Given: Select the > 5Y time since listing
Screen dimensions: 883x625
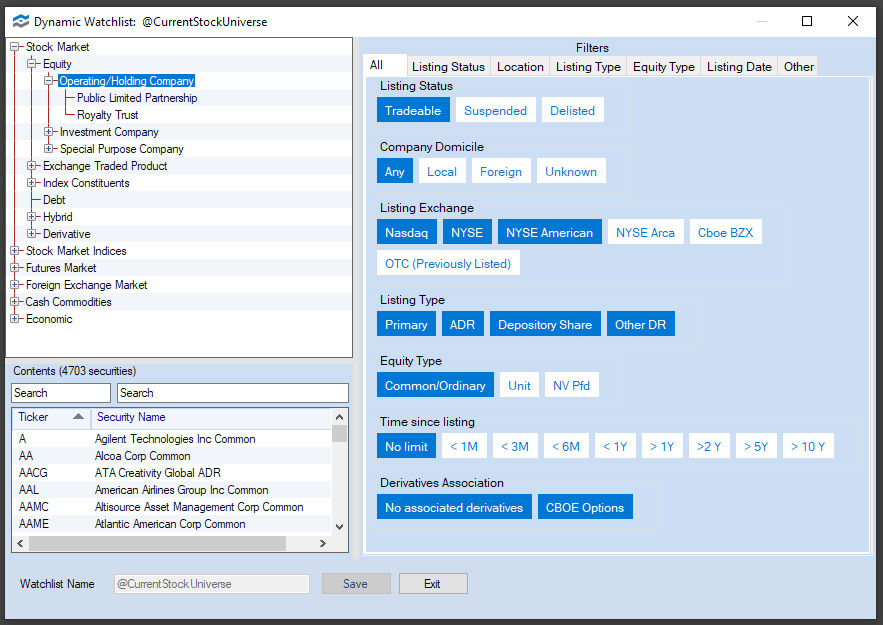Looking at the screenshot, I should (x=758, y=446).
